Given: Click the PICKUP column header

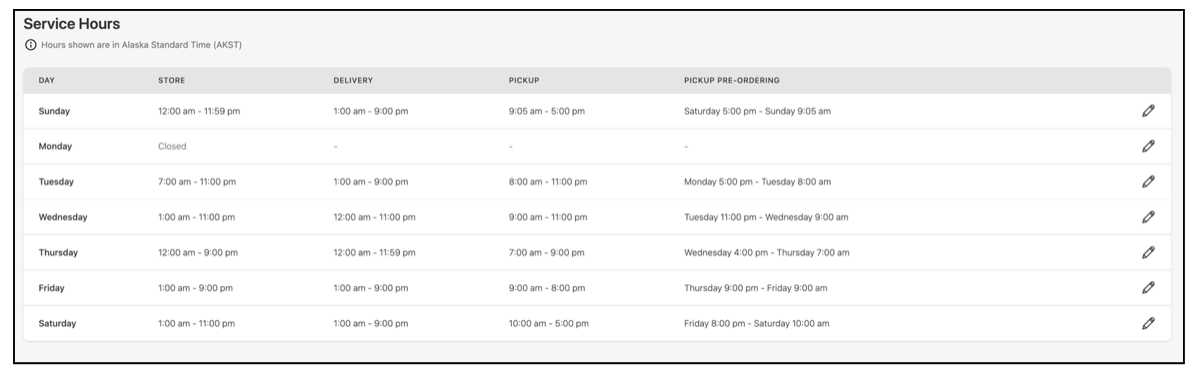Looking at the screenshot, I should pos(524,80).
